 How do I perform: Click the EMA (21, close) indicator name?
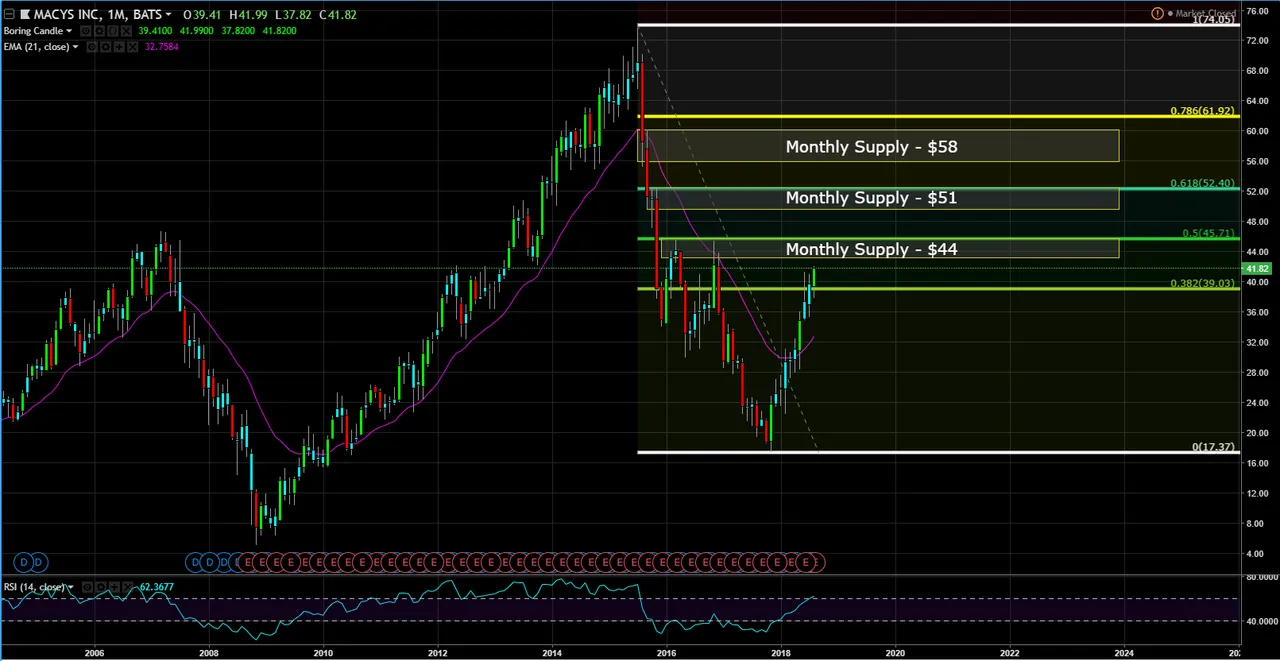click(x=36, y=47)
